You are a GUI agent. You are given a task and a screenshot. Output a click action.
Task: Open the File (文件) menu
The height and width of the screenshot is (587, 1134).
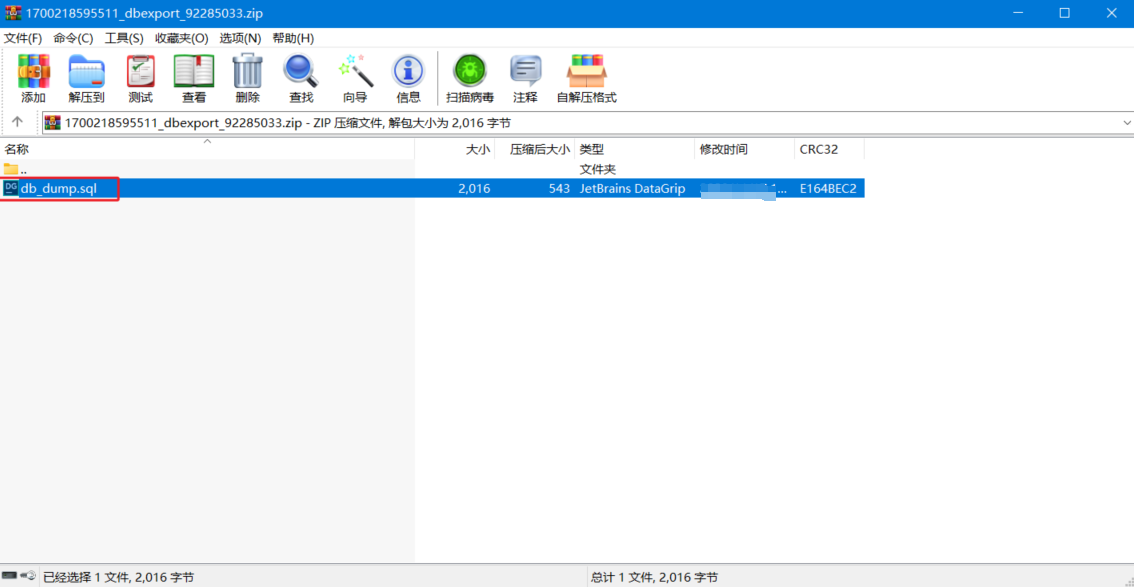(x=23, y=38)
